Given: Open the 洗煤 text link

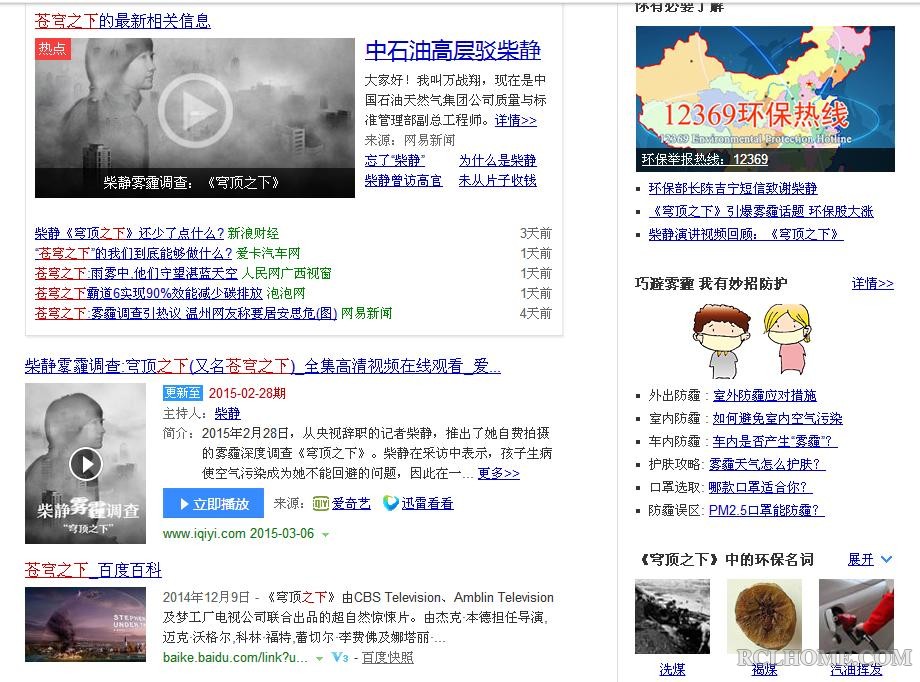Looking at the screenshot, I should (x=672, y=670).
